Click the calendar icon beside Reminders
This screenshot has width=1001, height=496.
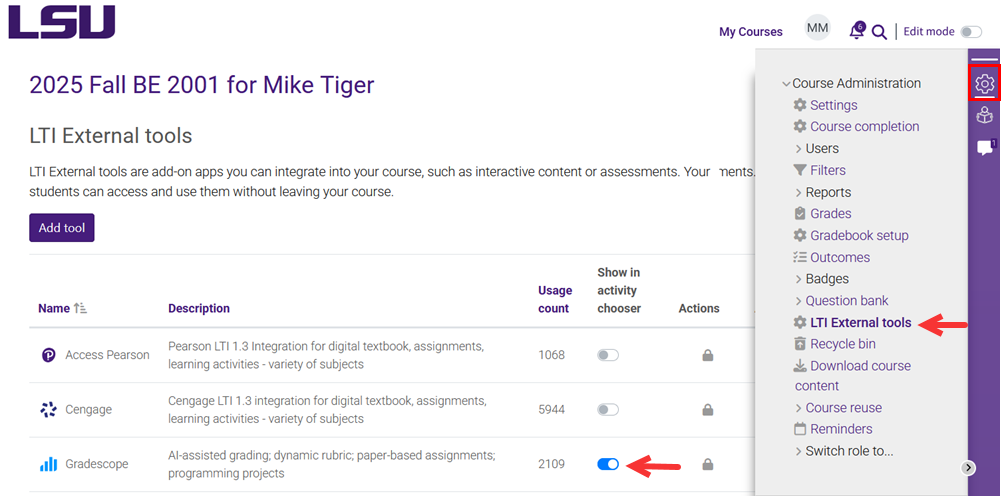click(x=800, y=429)
